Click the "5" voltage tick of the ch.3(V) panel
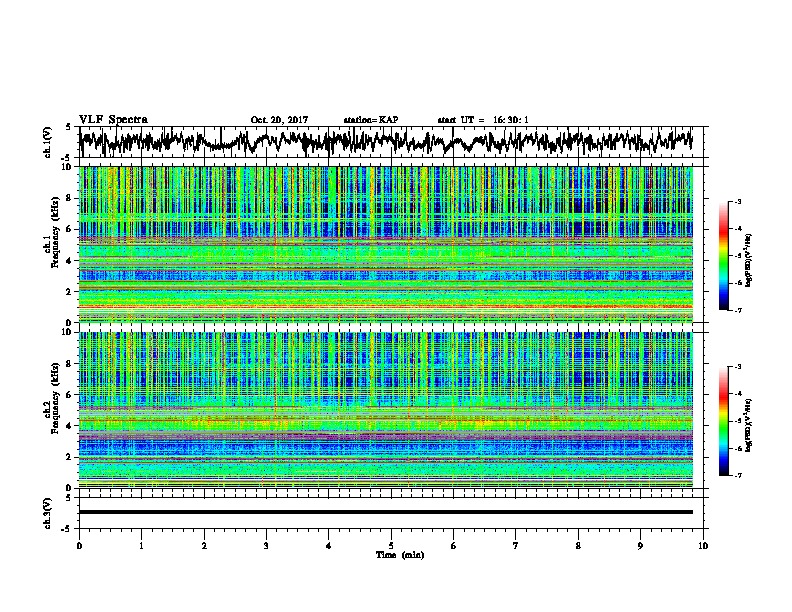Image resolution: width=792 pixels, height=612 pixels. pyautogui.click(x=68, y=498)
